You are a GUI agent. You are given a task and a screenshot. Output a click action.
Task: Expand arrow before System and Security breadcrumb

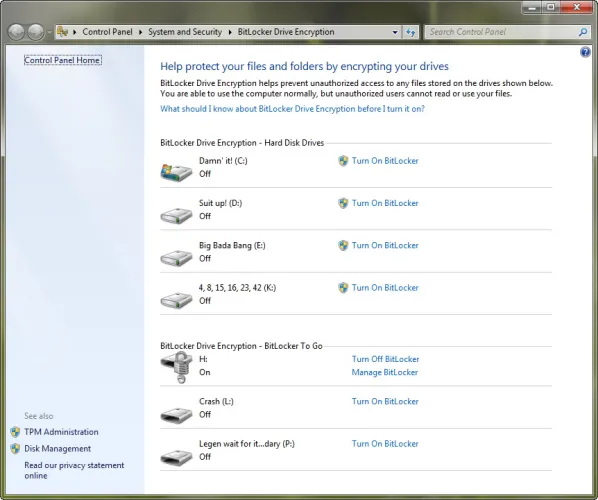point(140,32)
